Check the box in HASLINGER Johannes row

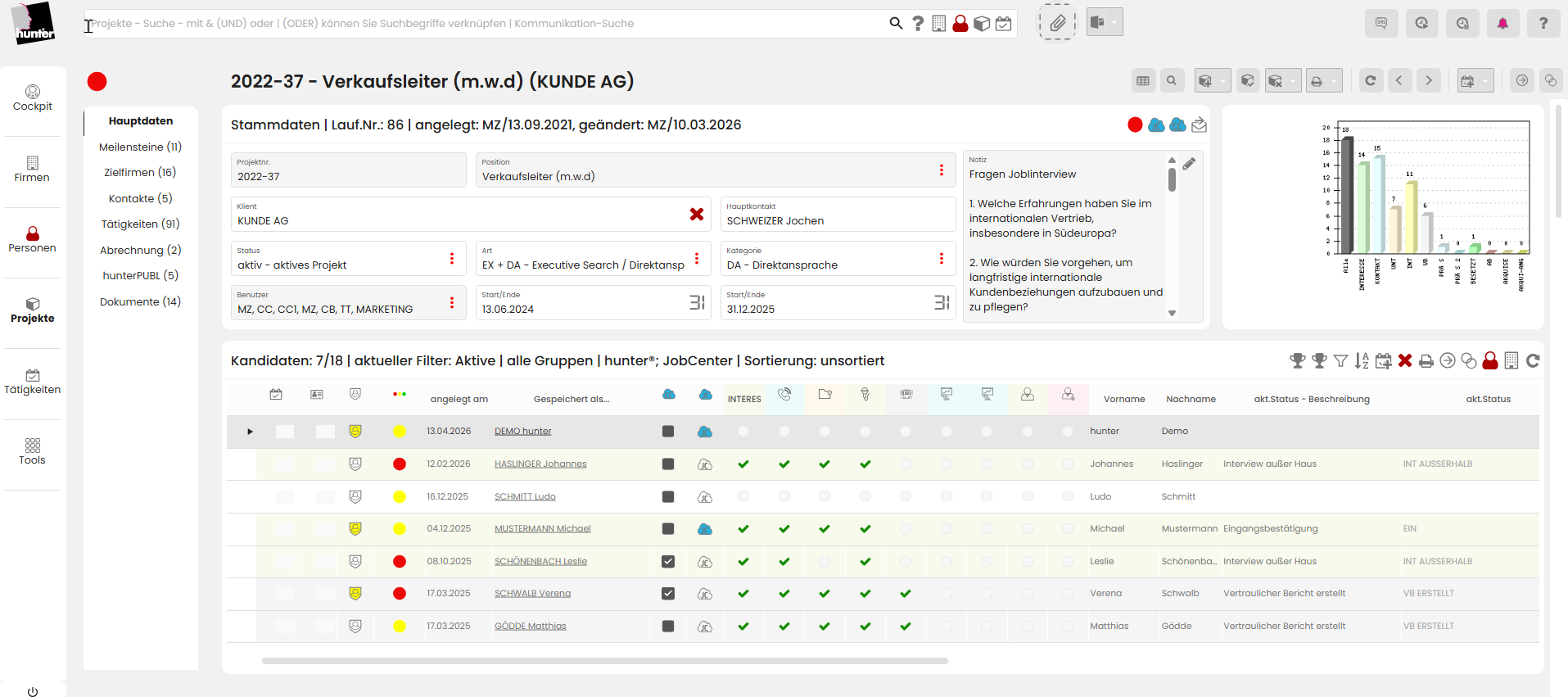pos(668,464)
